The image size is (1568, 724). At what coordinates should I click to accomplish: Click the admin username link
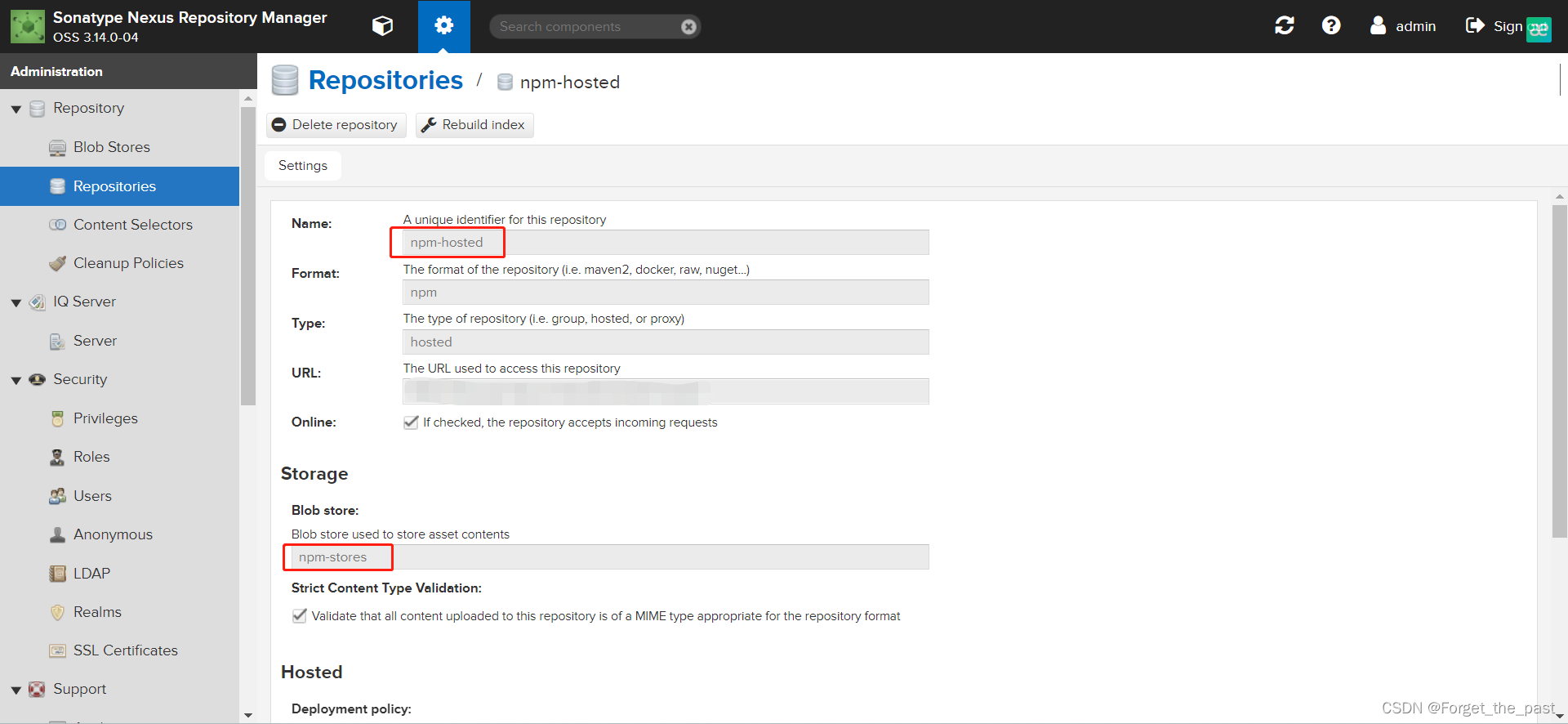[1415, 26]
